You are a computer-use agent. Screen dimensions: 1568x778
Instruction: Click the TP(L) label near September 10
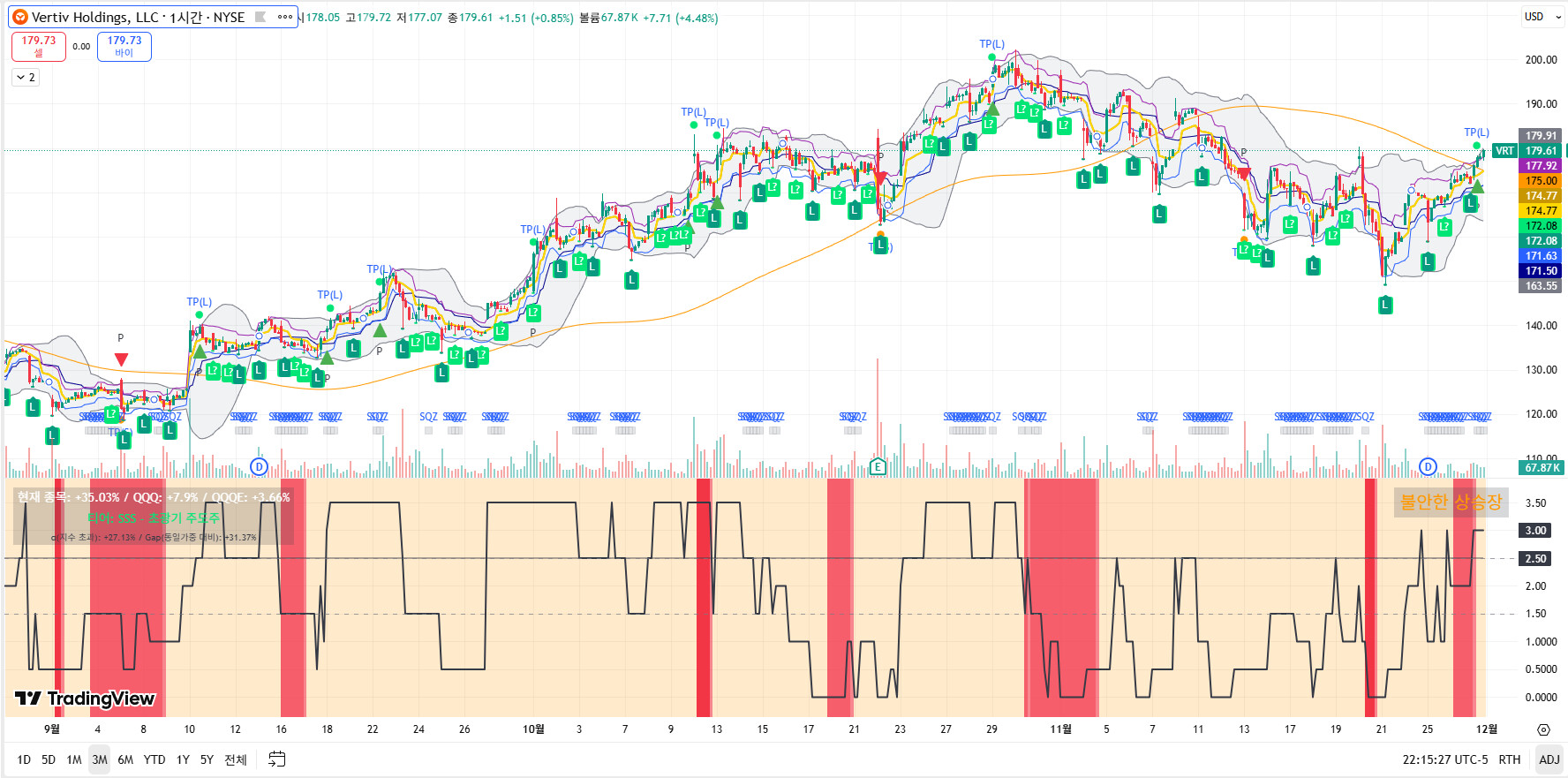point(200,302)
